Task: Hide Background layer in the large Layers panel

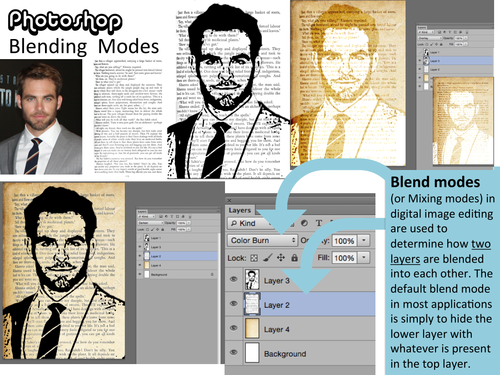Action: pyautogui.click(x=234, y=352)
